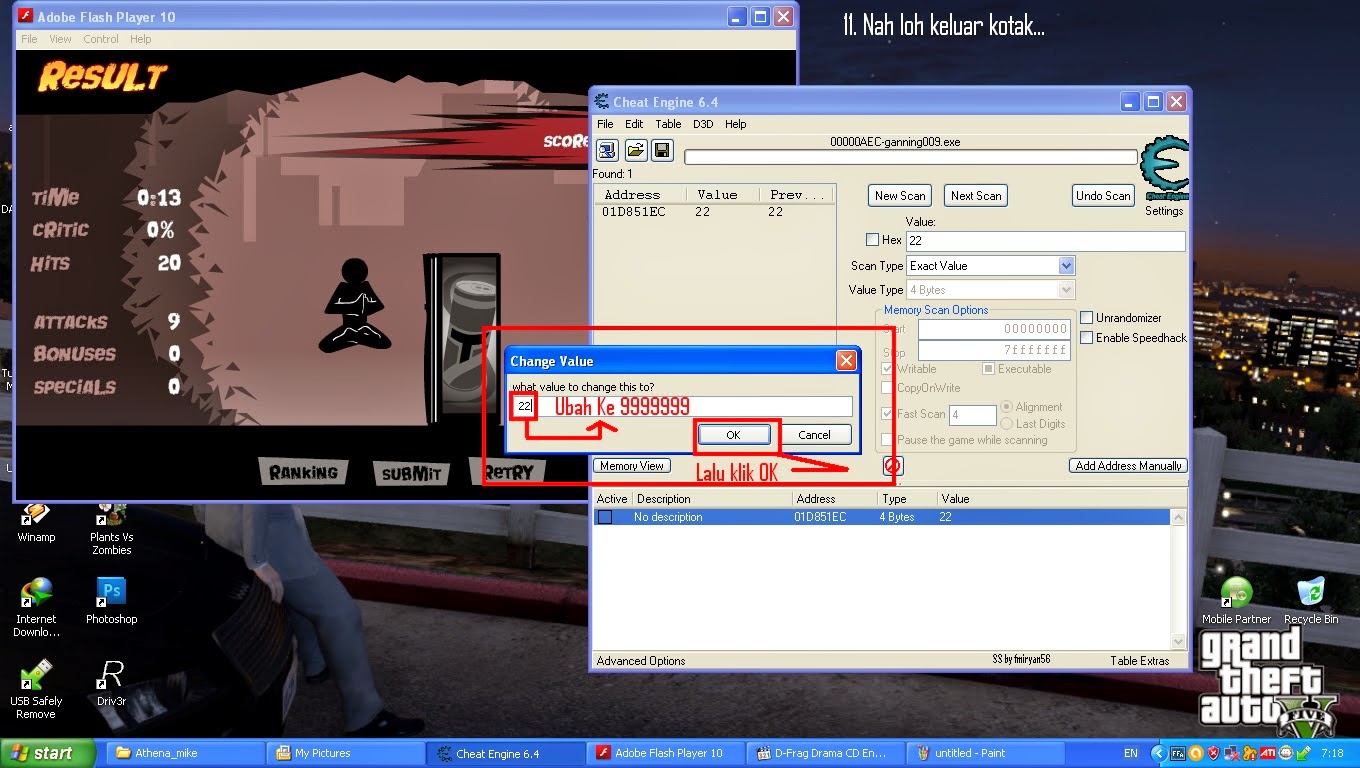Click the New Scan button
Image resolution: width=1360 pixels, height=768 pixels.
(x=900, y=196)
